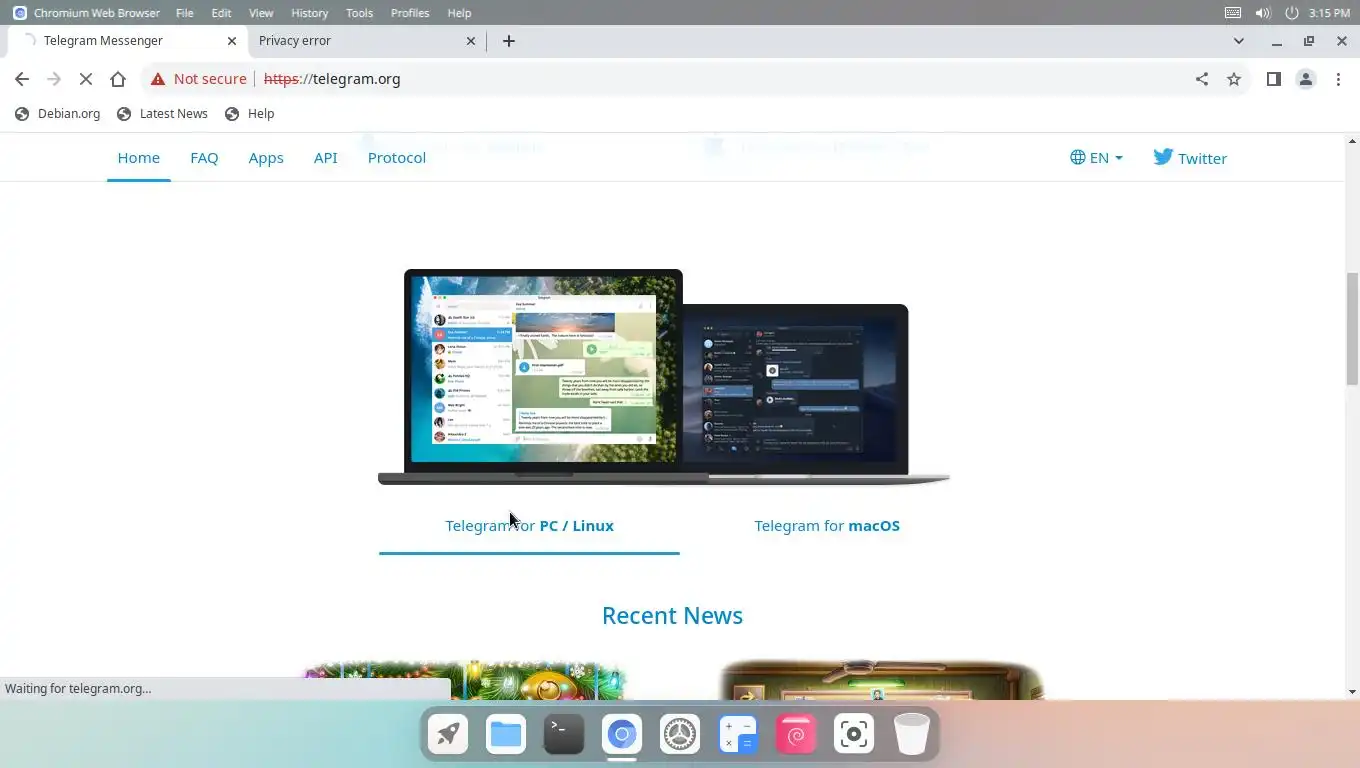Viewport: 1360px width, 768px height.
Task: Click the Not secure warning indicator
Action: coord(198,79)
